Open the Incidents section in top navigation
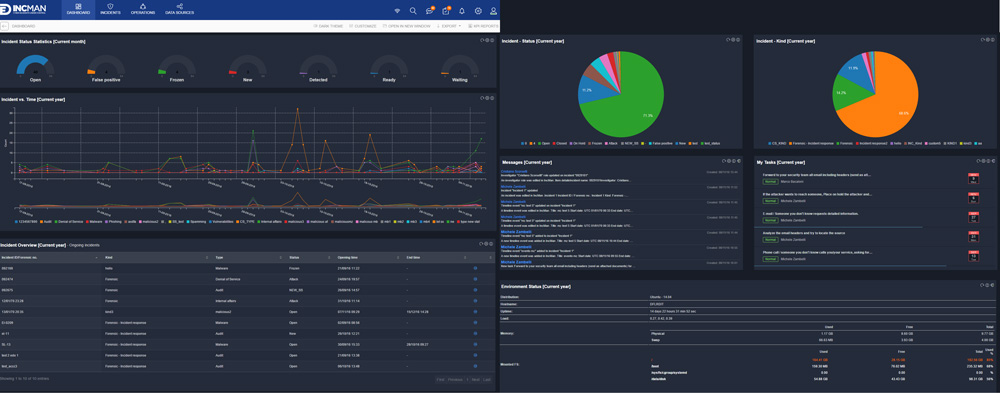This screenshot has height=393, width=1000. [x=110, y=9]
